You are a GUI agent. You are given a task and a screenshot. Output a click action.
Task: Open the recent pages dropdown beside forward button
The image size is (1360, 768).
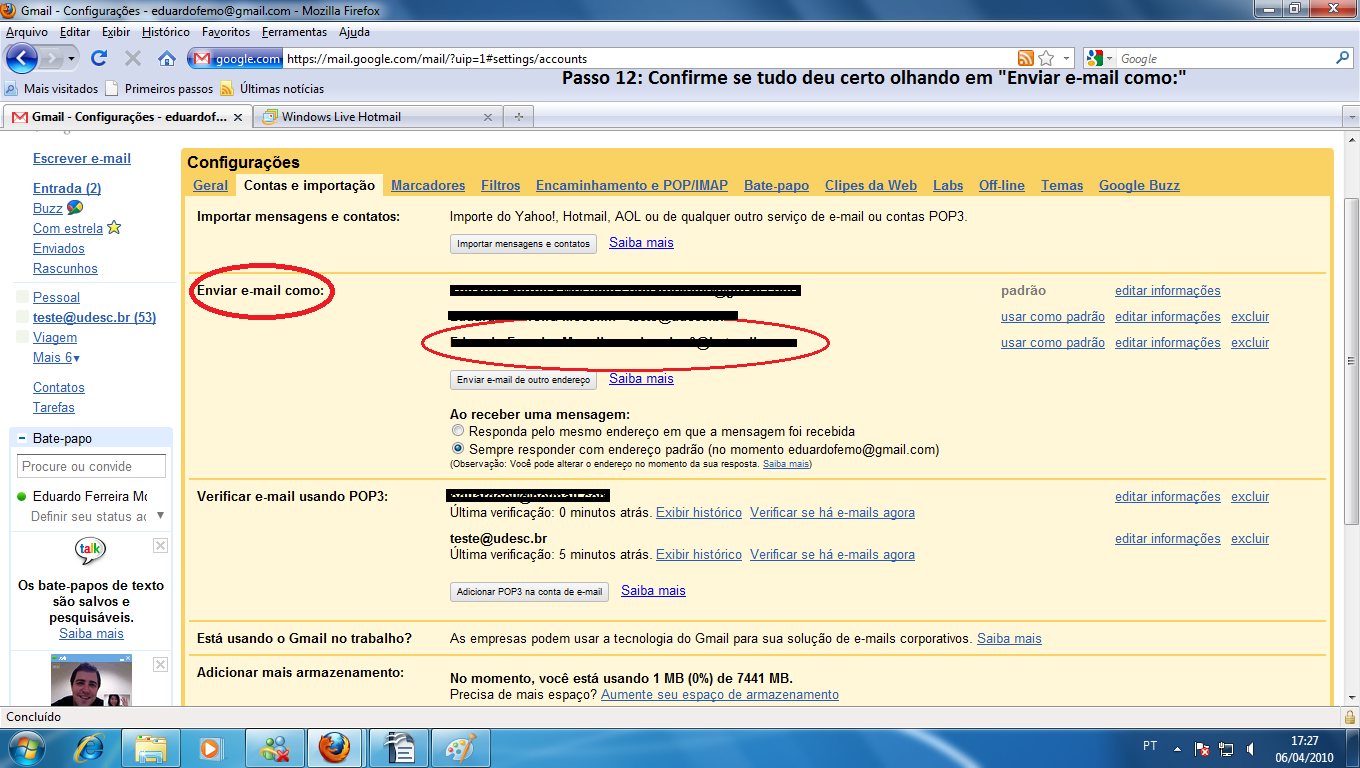coord(72,58)
